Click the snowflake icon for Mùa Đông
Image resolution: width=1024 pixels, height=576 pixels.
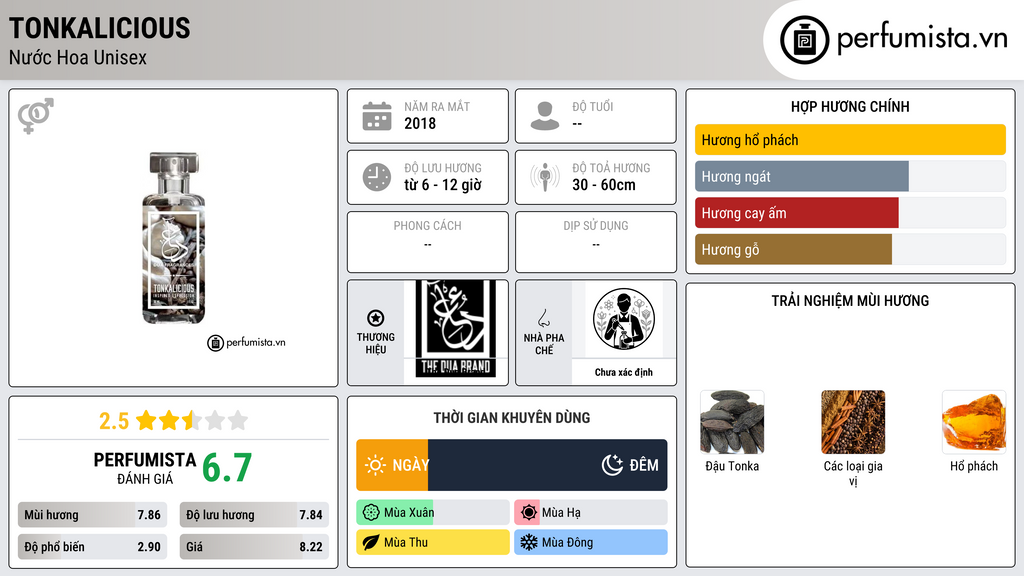(529, 542)
